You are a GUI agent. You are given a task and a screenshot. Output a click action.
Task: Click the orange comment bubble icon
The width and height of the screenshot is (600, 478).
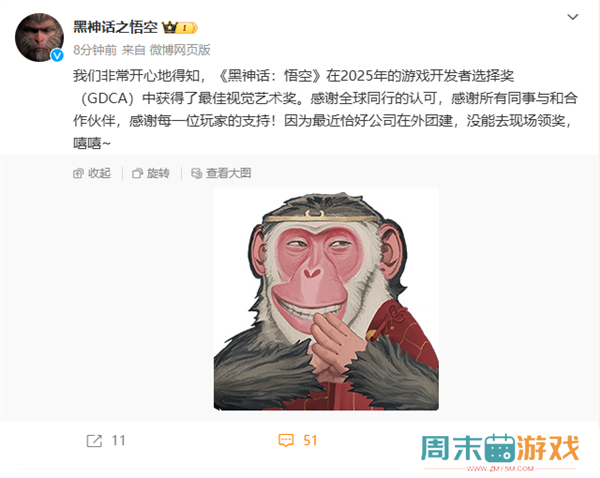coord(286,440)
